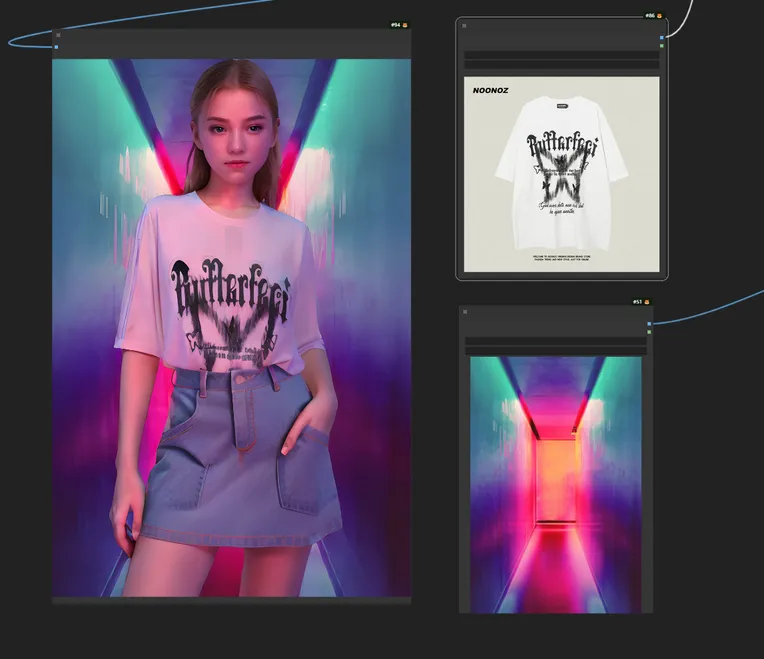Click the #94 node ID badge
The width and height of the screenshot is (764, 659).
(396, 24)
